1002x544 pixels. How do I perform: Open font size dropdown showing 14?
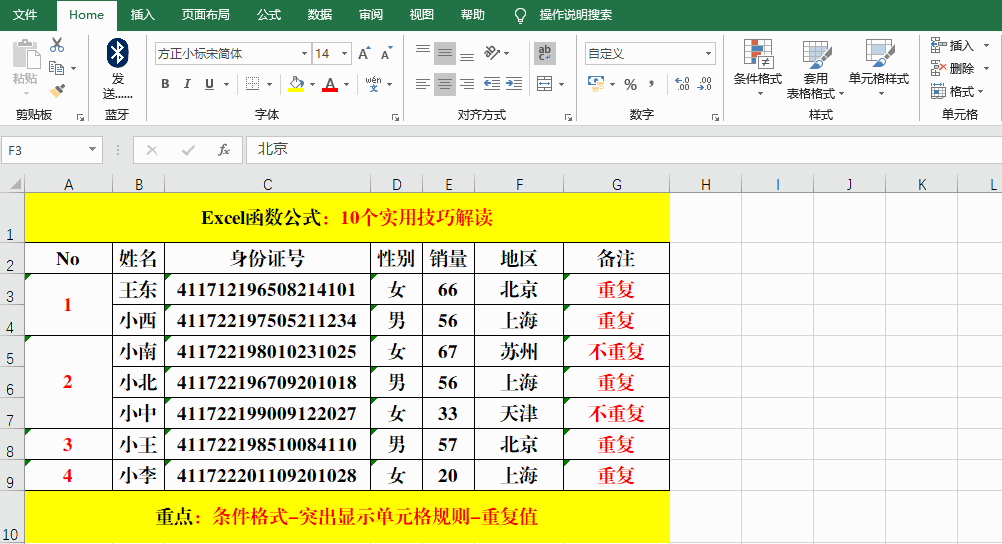coord(344,54)
